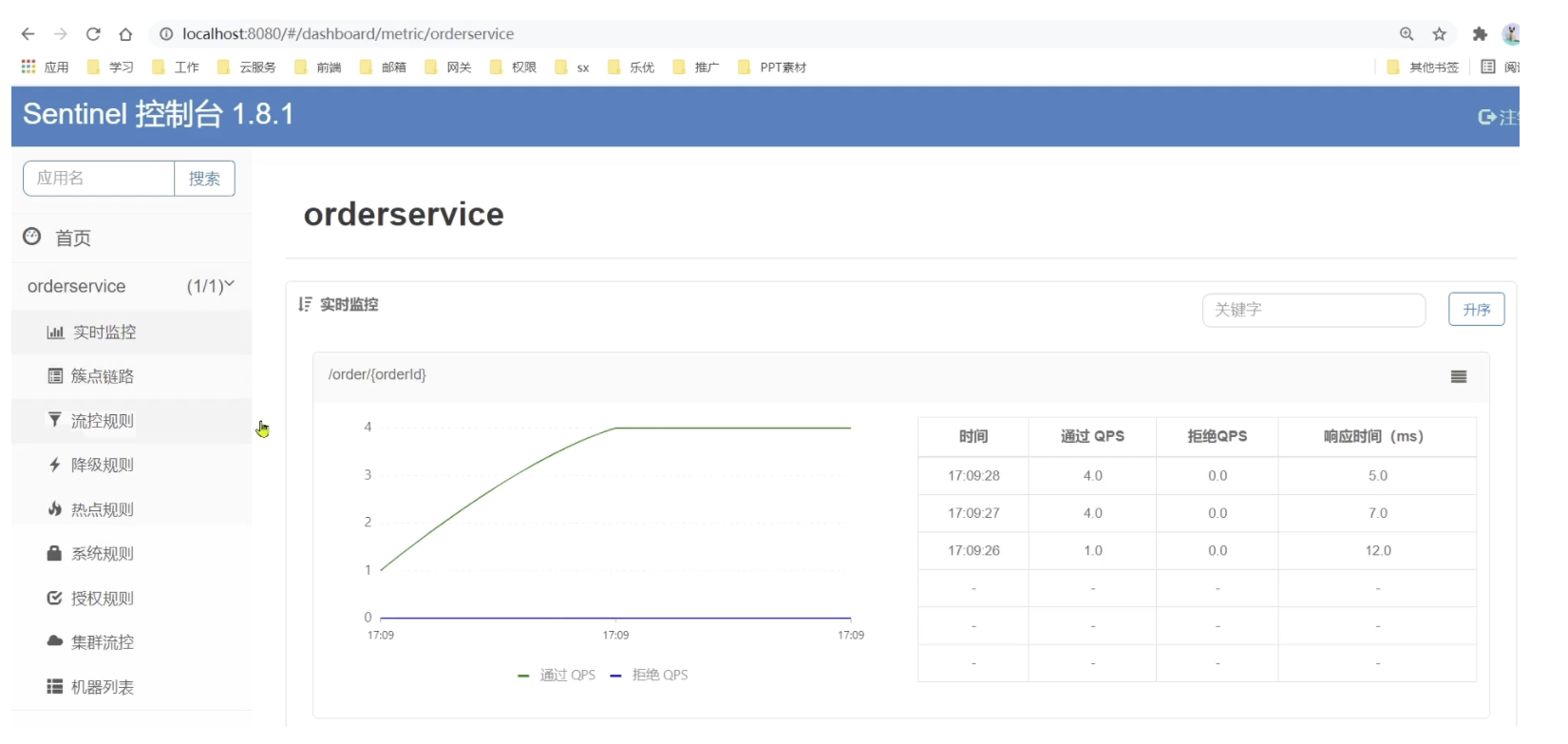1568x744 pixels.
Task: Go back in browser history
Action: coord(28,34)
